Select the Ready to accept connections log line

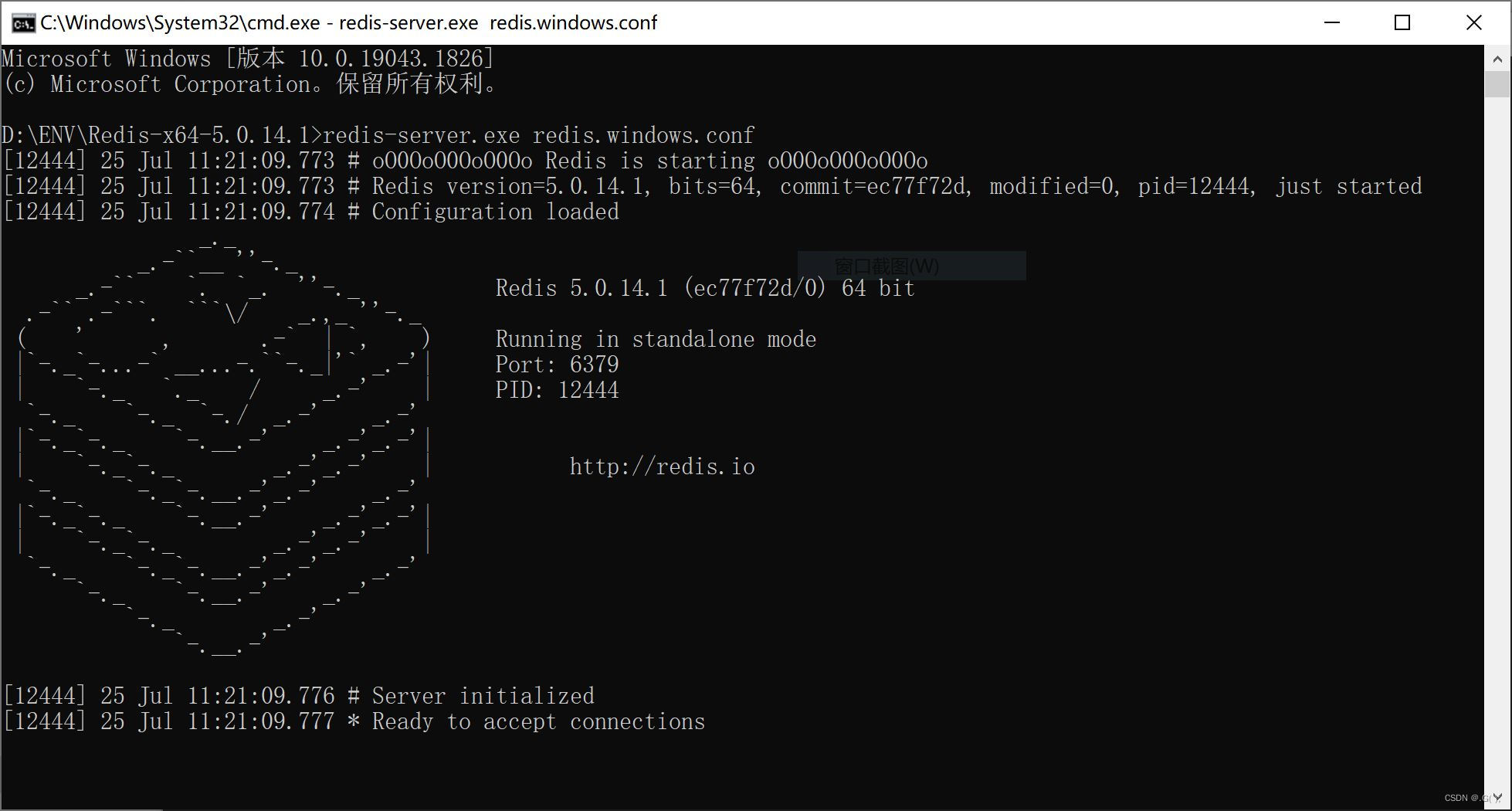pyautogui.click(x=352, y=721)
